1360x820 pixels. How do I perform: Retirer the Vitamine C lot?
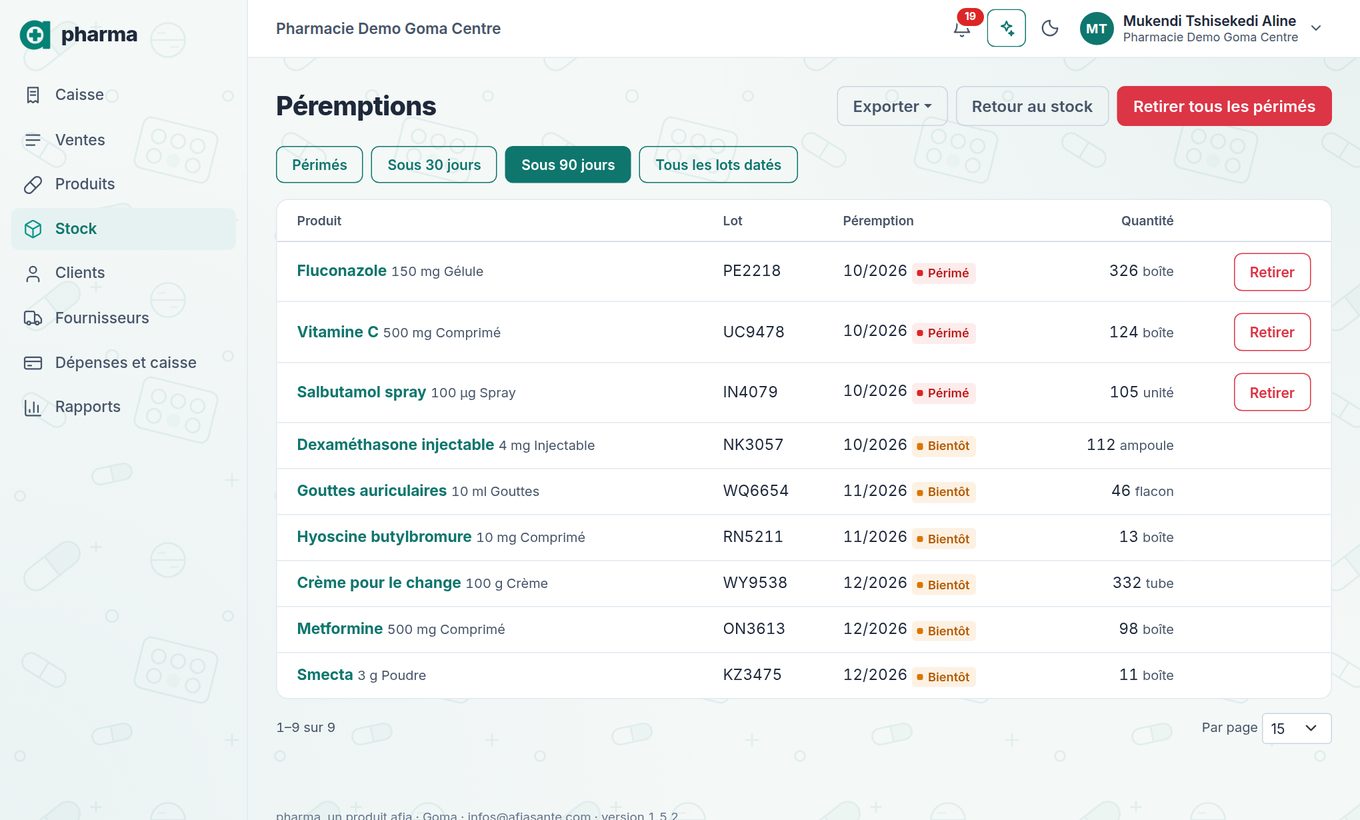pyautogui.click(x=1272, y=332)
